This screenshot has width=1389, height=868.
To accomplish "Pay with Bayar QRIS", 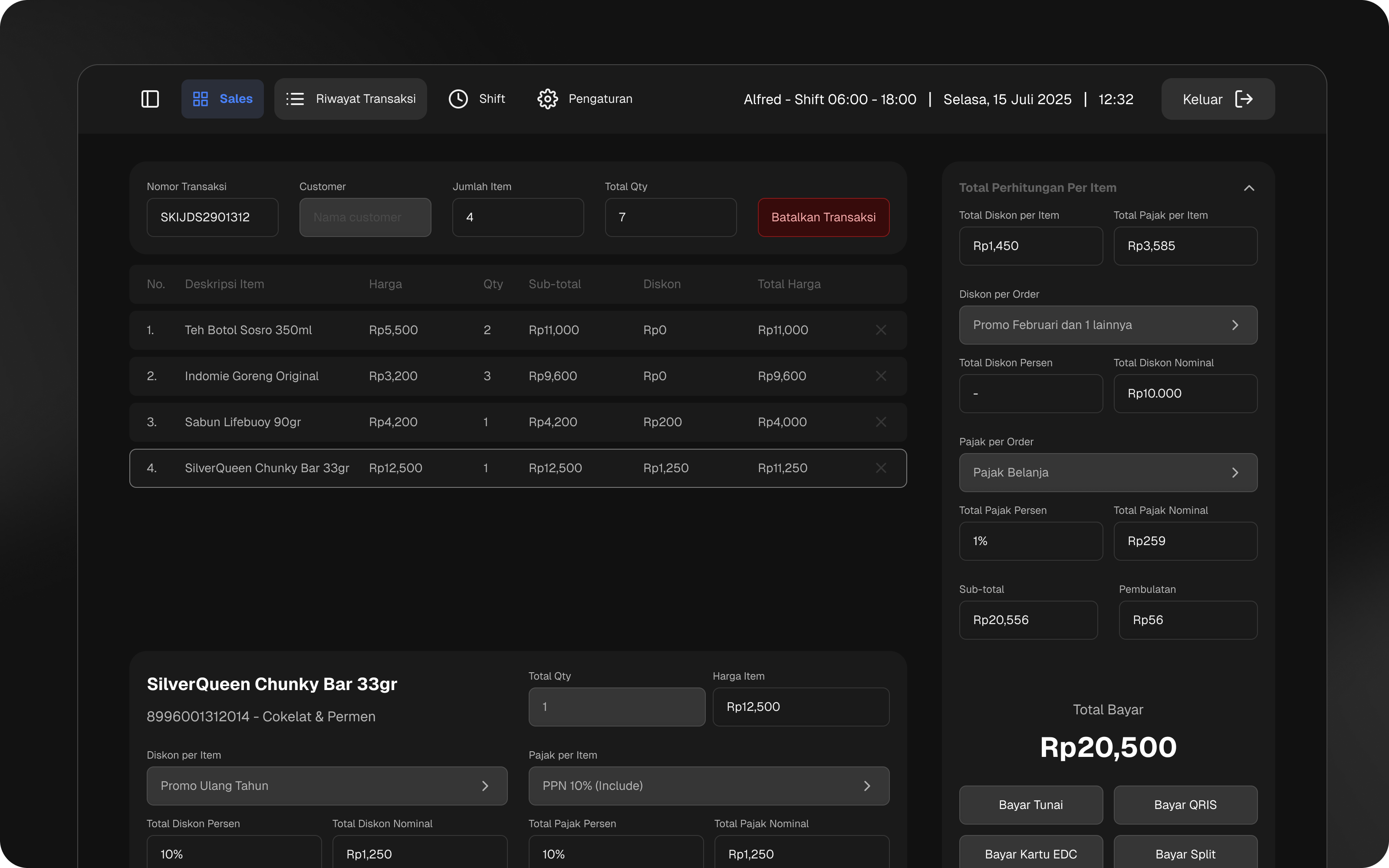I will (1185, 805).
